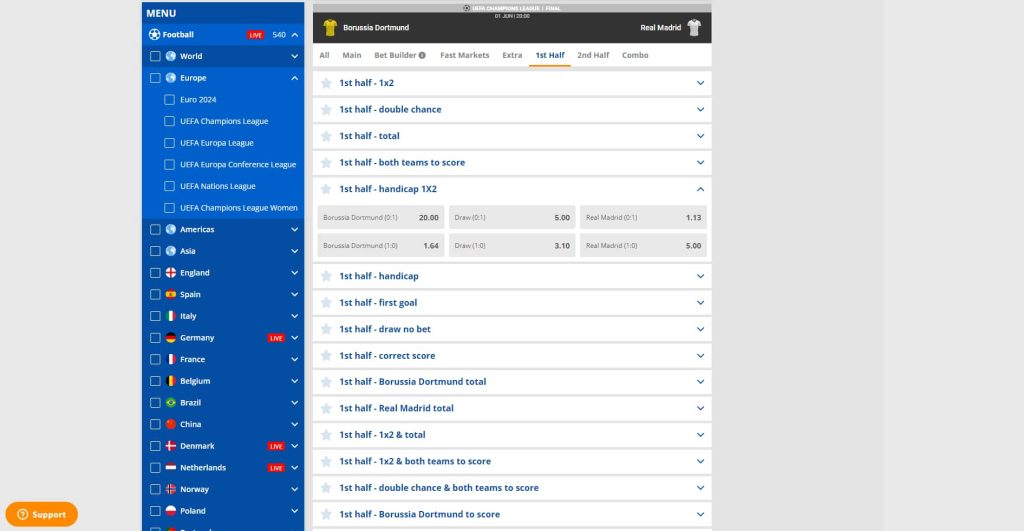
Task: Switch to Fast Markets tab
Action: click(464, 56)
